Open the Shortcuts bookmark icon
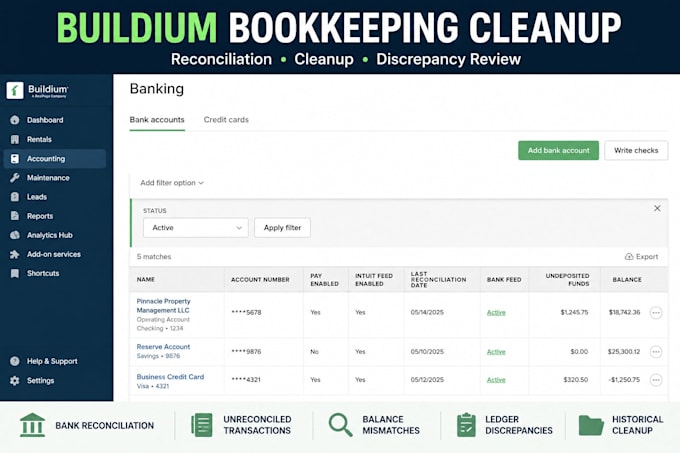 pyautogui.click(x=15, y=273)
